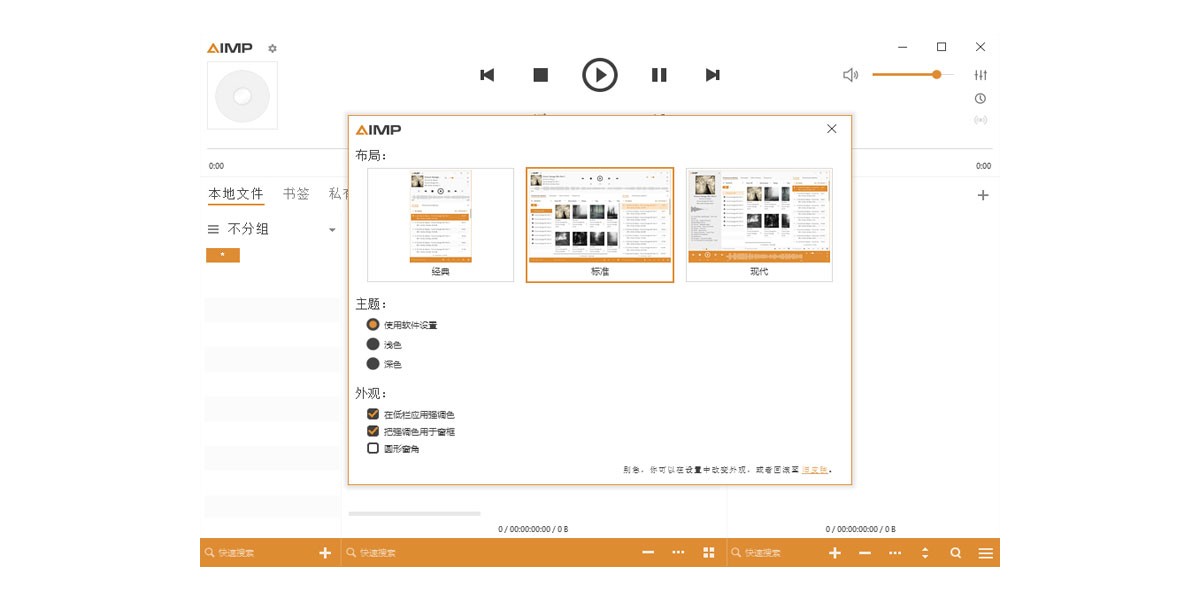Open the equalizer panel via faders icon
The height and width of the screenshot is (600, 1200).
coord(981,74)
